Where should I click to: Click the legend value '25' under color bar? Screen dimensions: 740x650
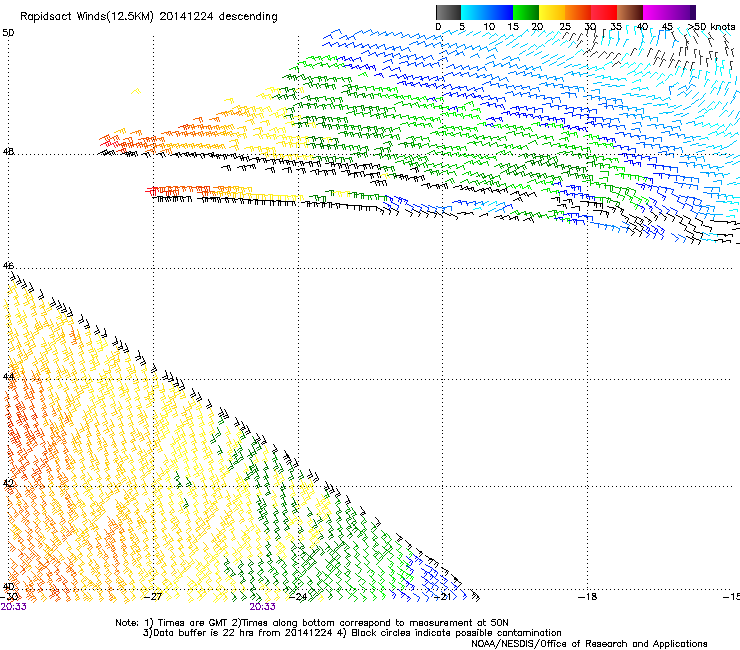565,26
